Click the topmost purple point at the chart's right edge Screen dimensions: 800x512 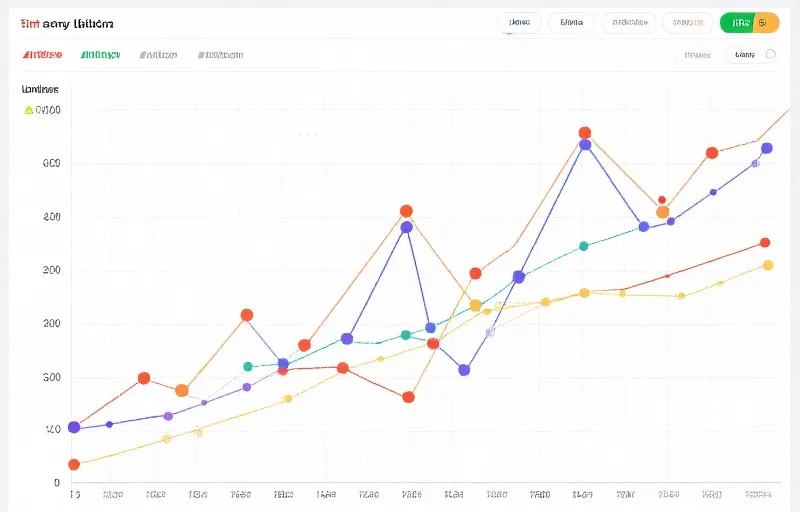pos(767,148)
